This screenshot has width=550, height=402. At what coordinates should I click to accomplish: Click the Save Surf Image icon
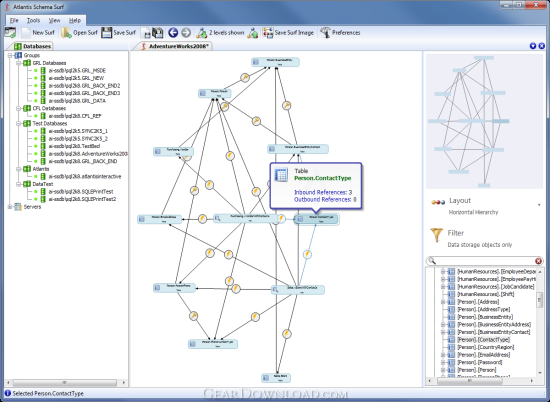tap(268, 33)
